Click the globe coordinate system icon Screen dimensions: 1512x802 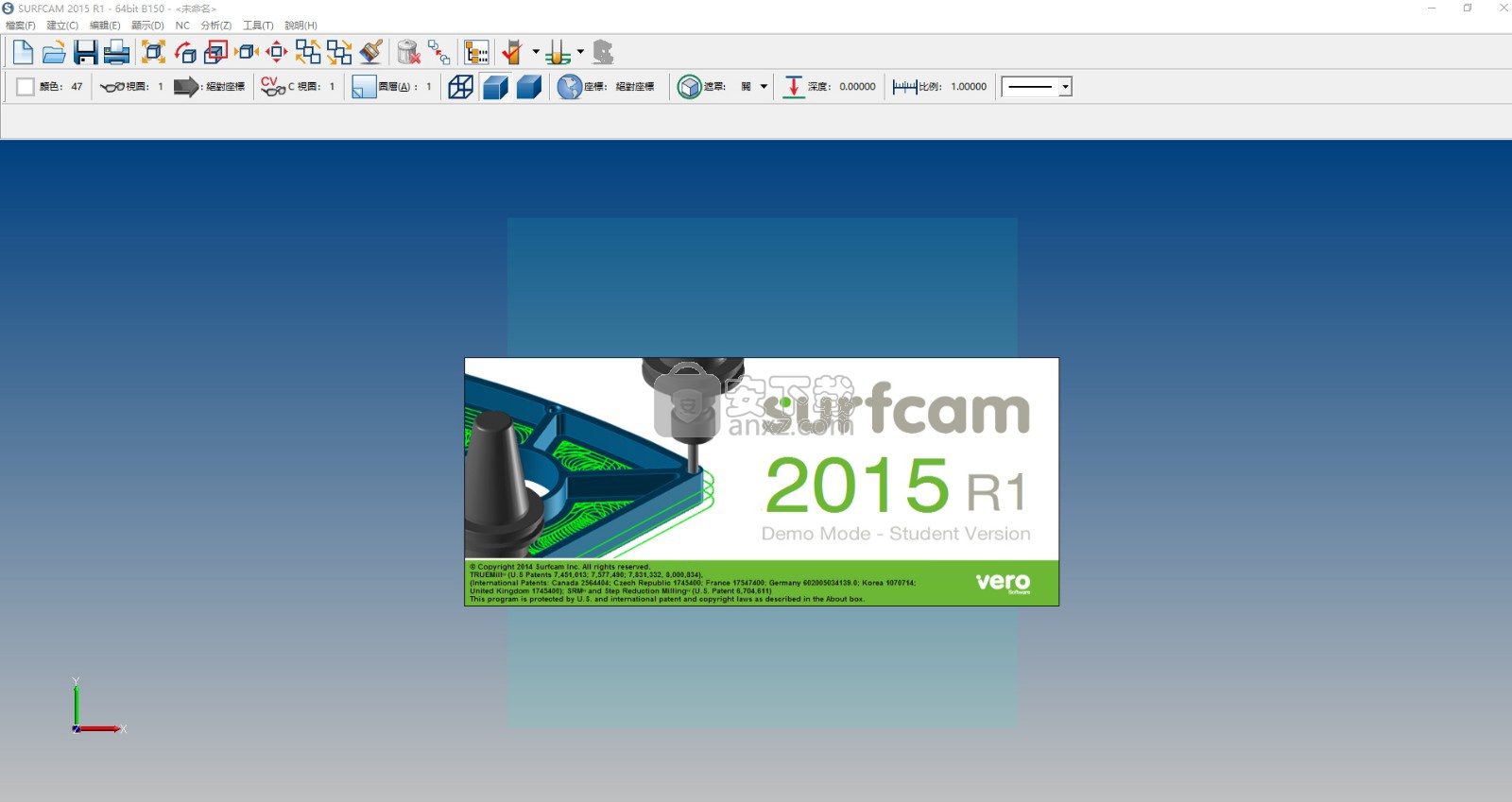[569, 87]
